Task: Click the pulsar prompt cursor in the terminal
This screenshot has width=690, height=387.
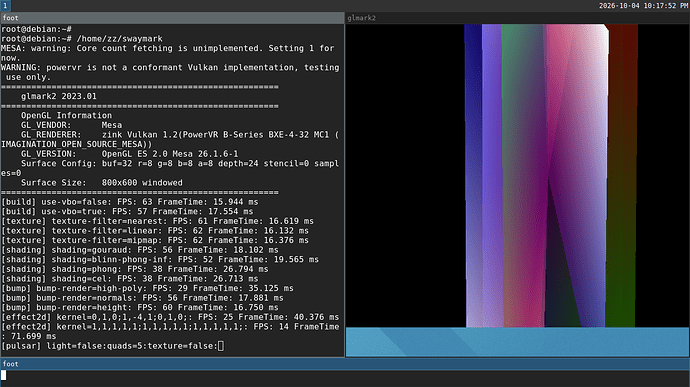Action: (x=221, y=346)
